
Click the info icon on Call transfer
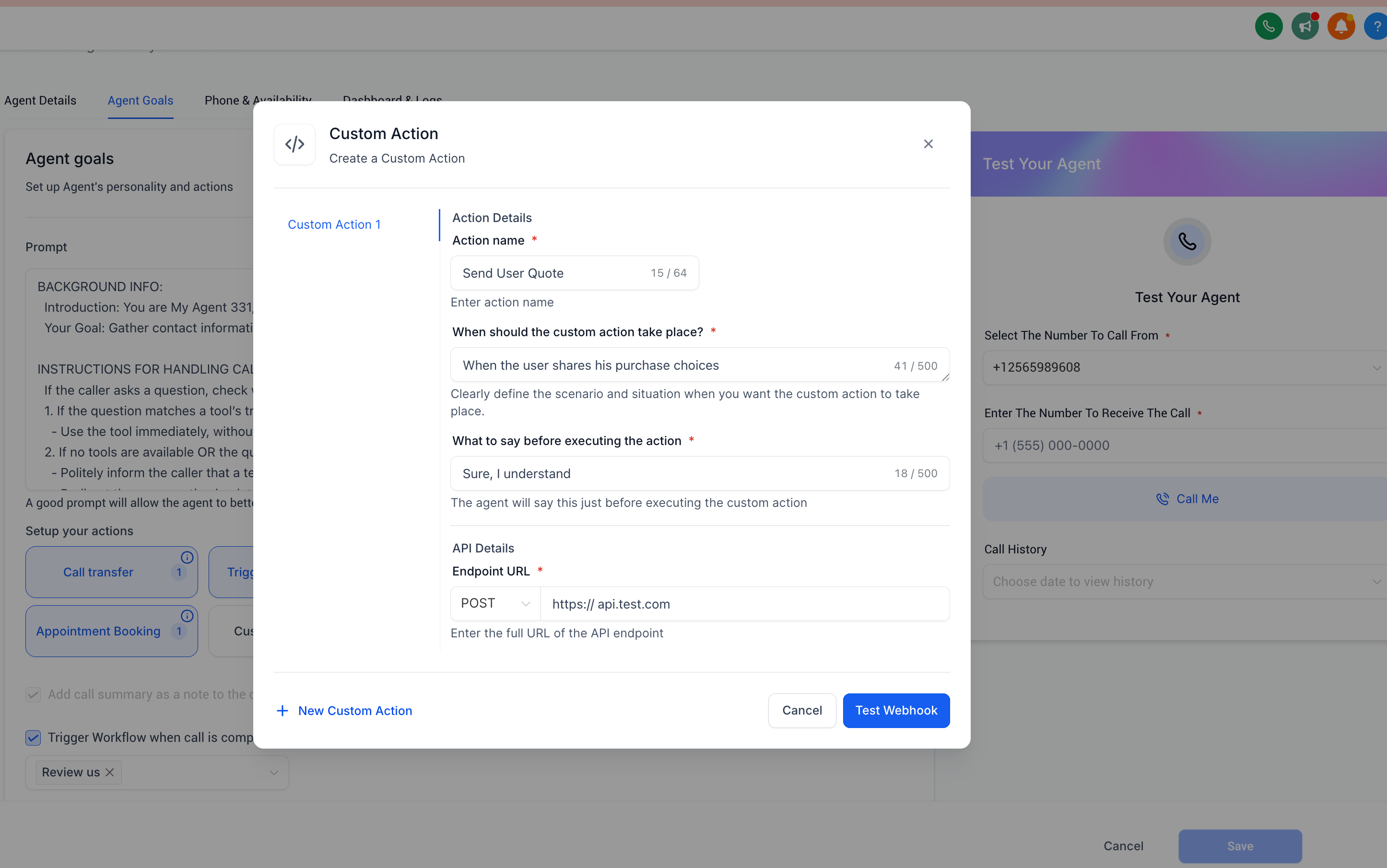(x=187, y=557)
